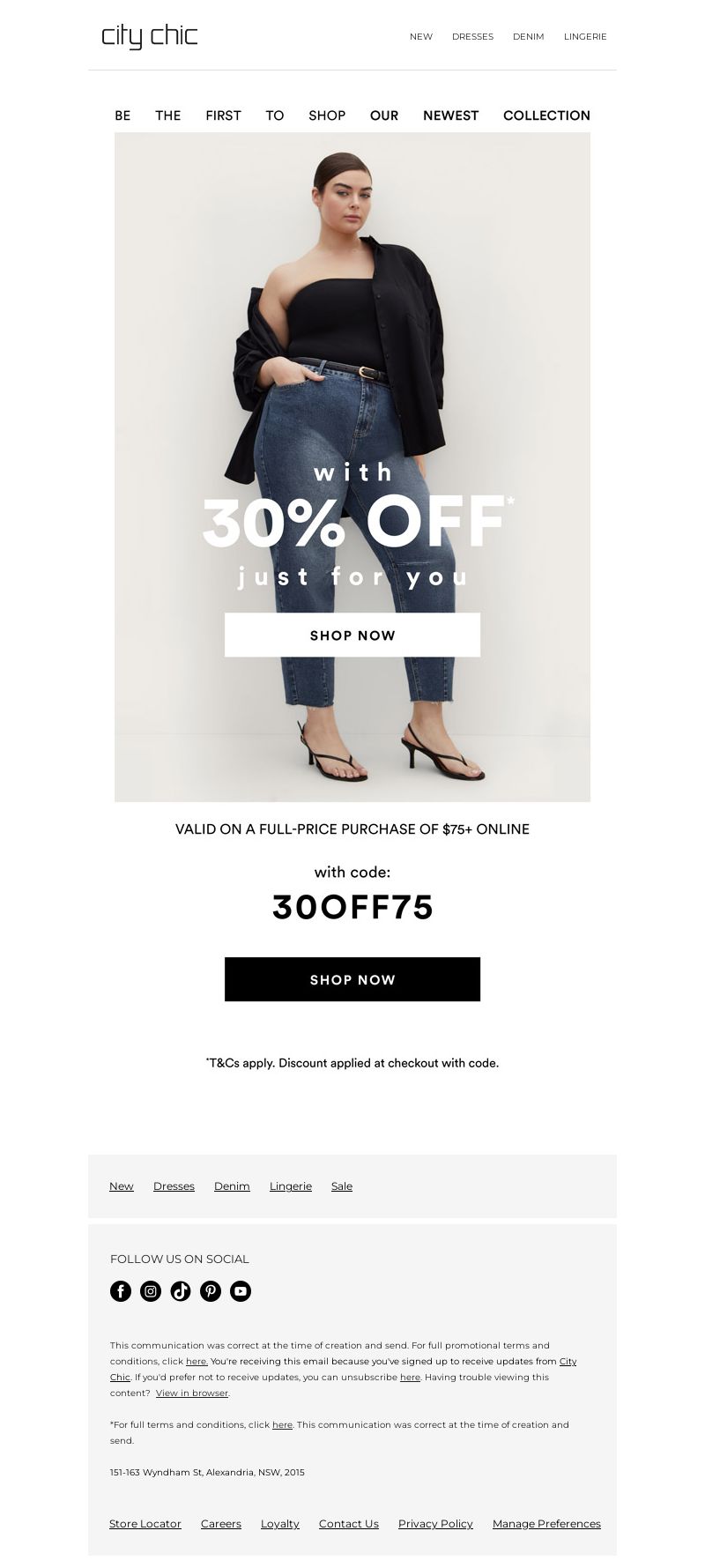This screenshot has height=1568, width=705.
Task: Open the City Chic Facebook page icon
Action: point(121,1291)
